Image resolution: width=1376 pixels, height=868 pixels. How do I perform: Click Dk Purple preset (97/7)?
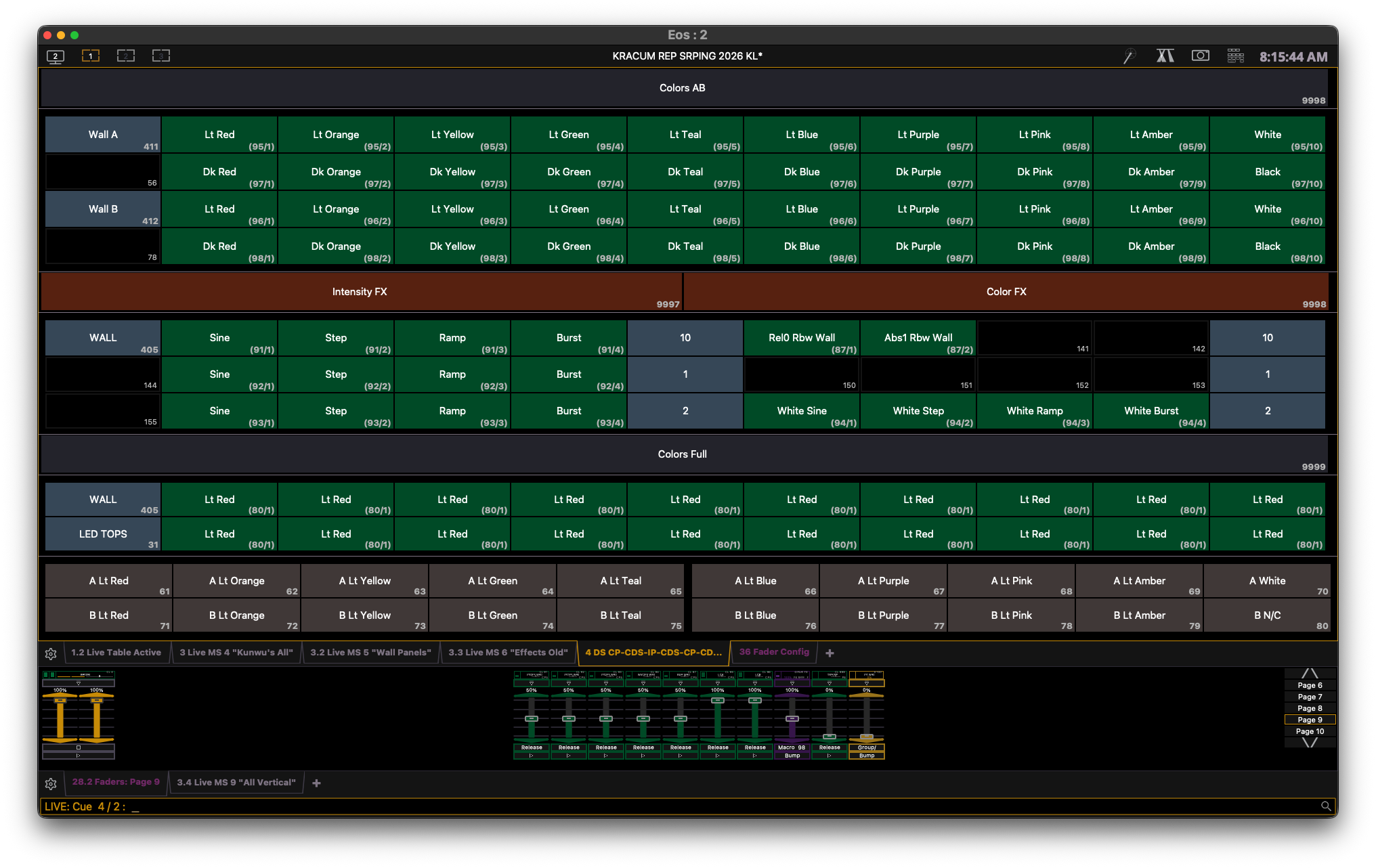pyautogui.click(x=918, y=172)
